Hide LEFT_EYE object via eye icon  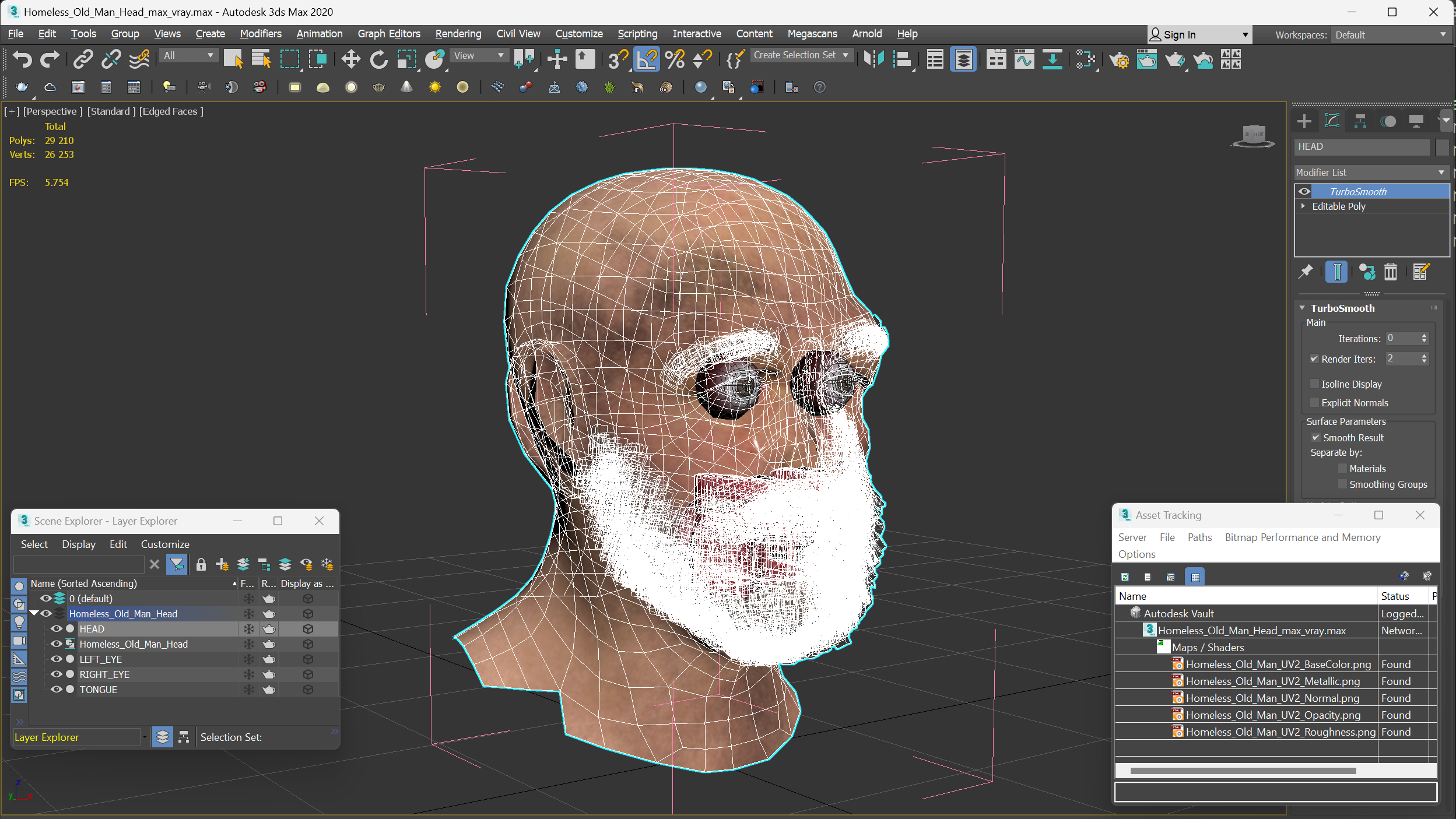56,659
